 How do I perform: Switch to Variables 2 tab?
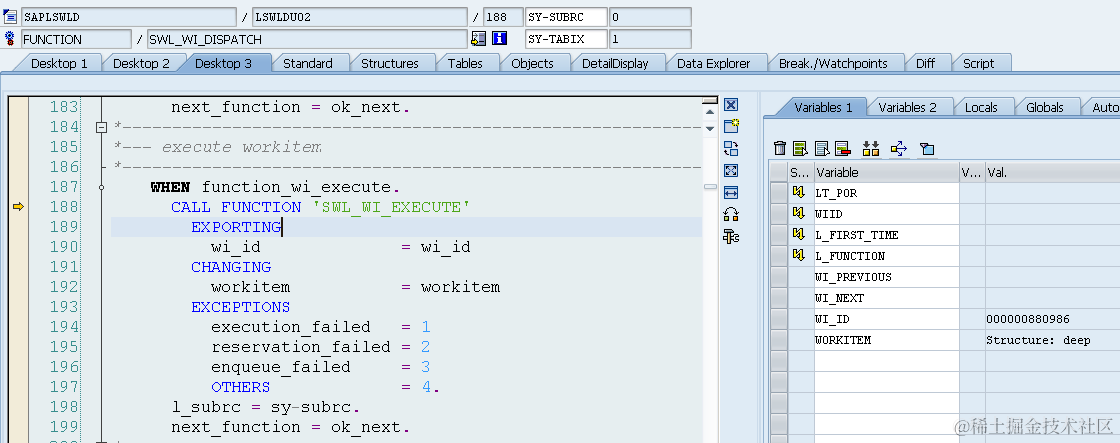[907, 107]
